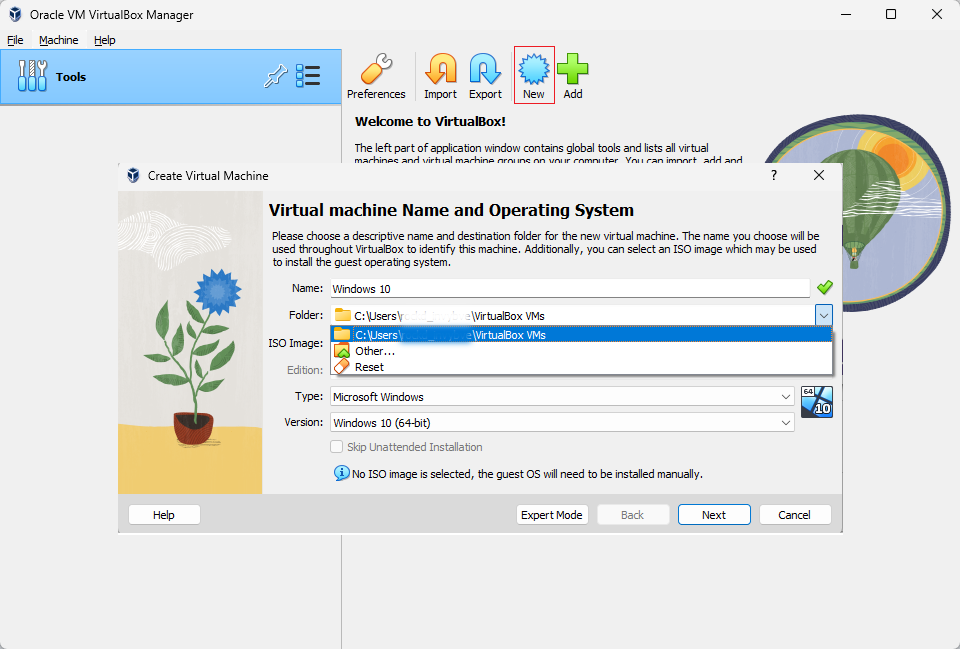The image size is (960, 649).
Task: Click the pin icon in Tools row
Action: click(x=276, y=76)
